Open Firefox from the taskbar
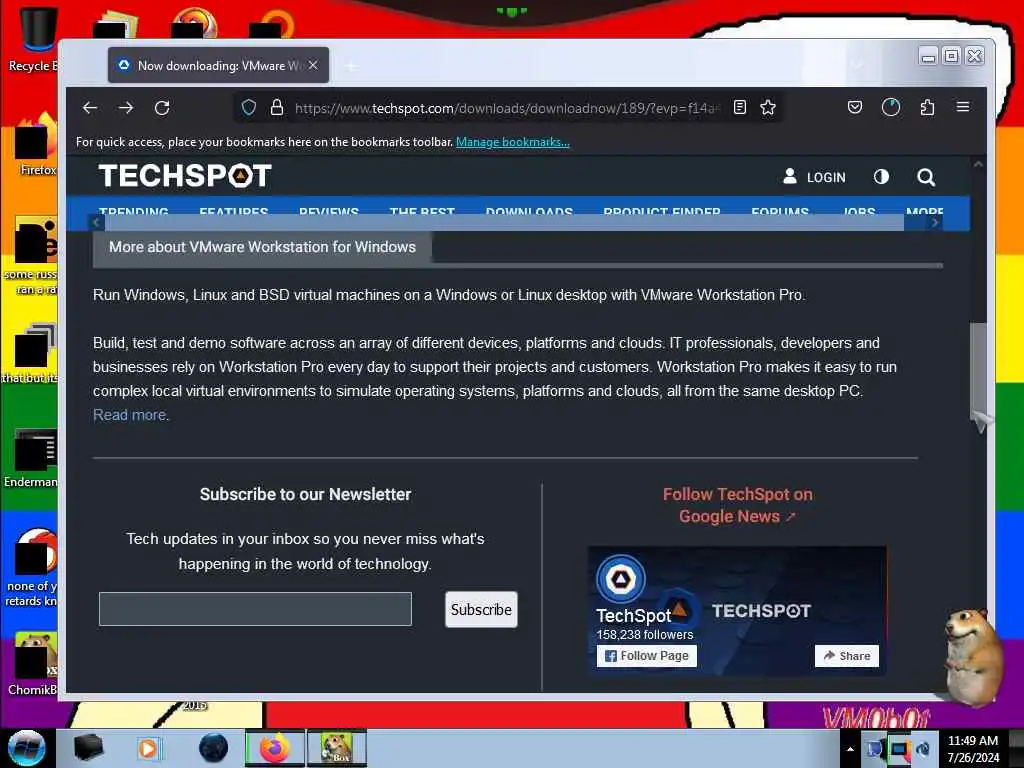The image size is (1024, 768). tap(275, 748)
